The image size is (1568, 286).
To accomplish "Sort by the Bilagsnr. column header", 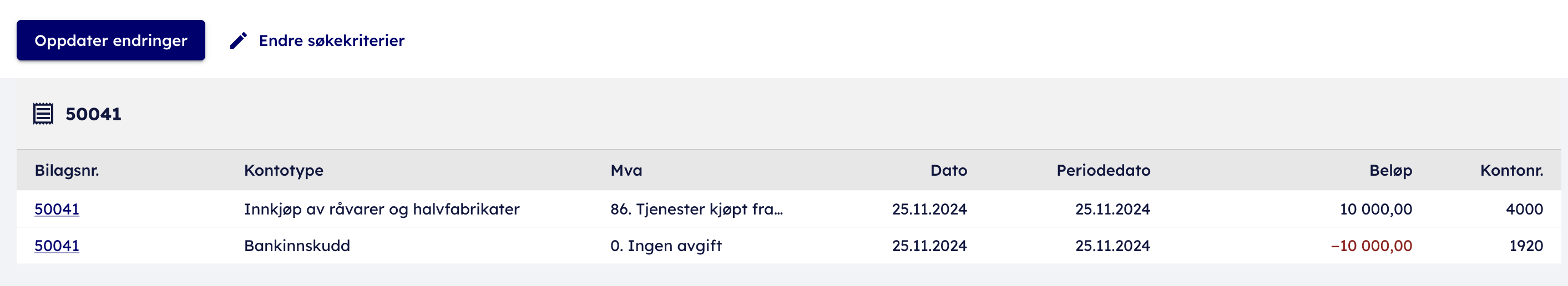I will [67, 170].
